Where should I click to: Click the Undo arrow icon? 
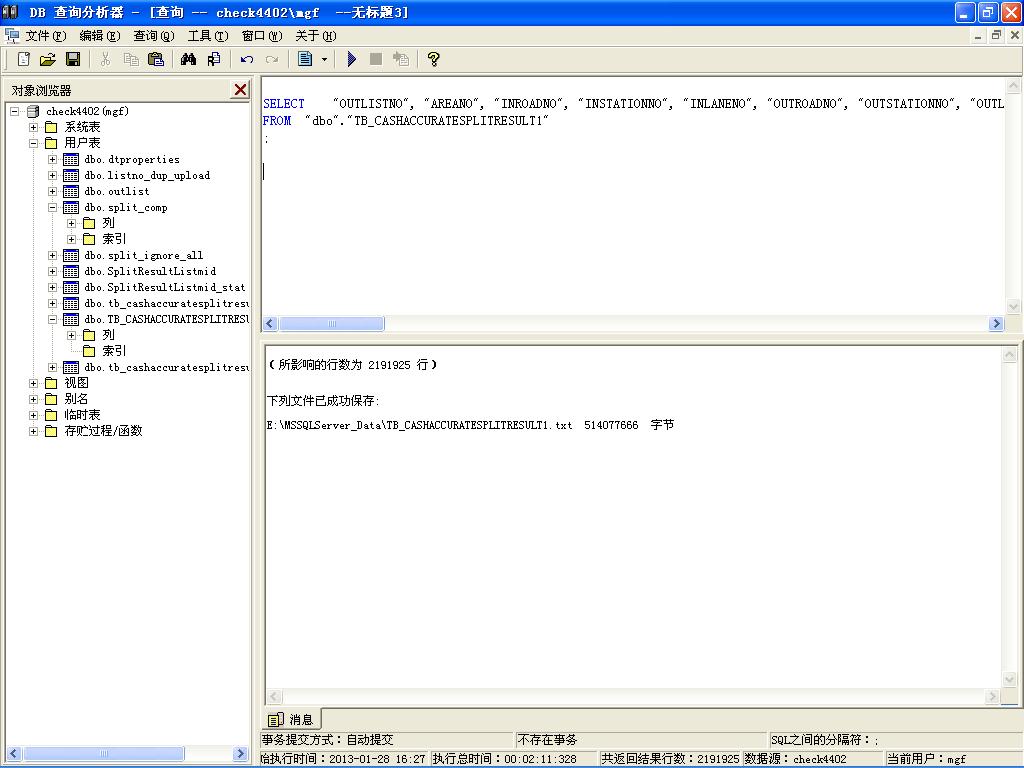click(x=247, y=59)
